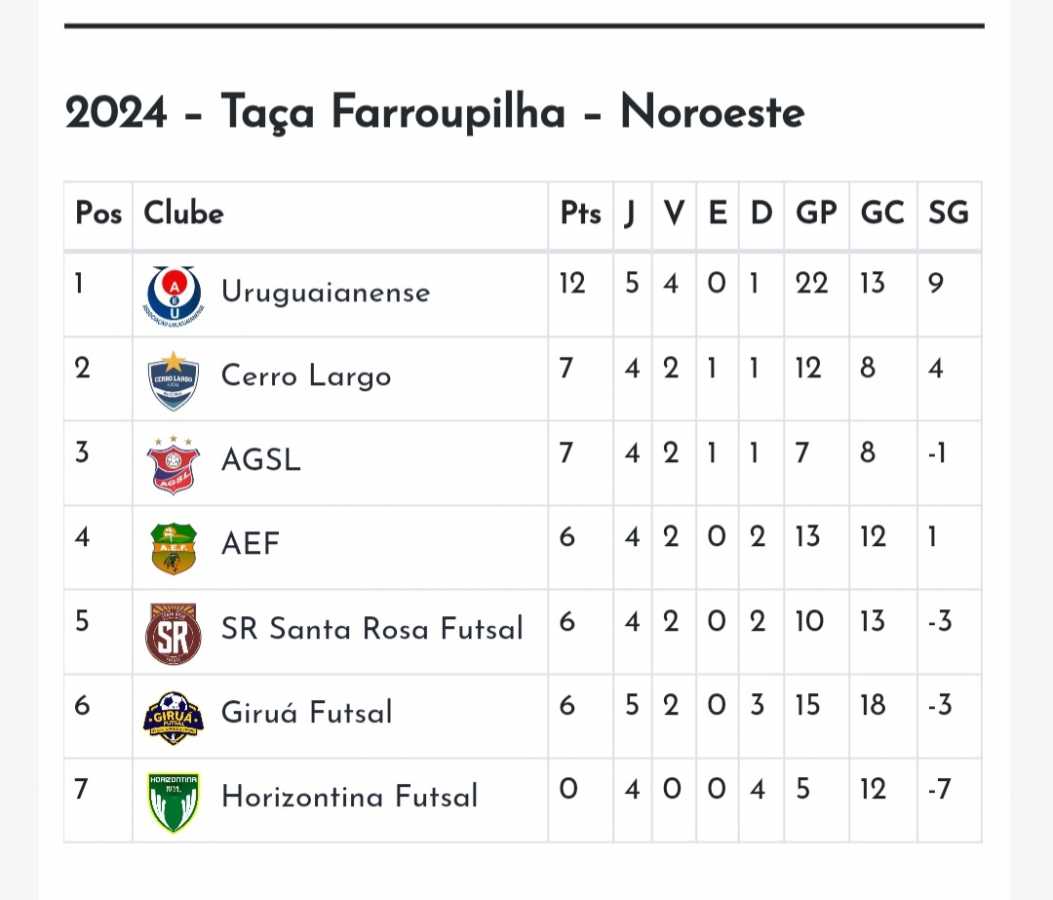Open the SR Santa Rosa logo
1053x900 pixels.
173,633
